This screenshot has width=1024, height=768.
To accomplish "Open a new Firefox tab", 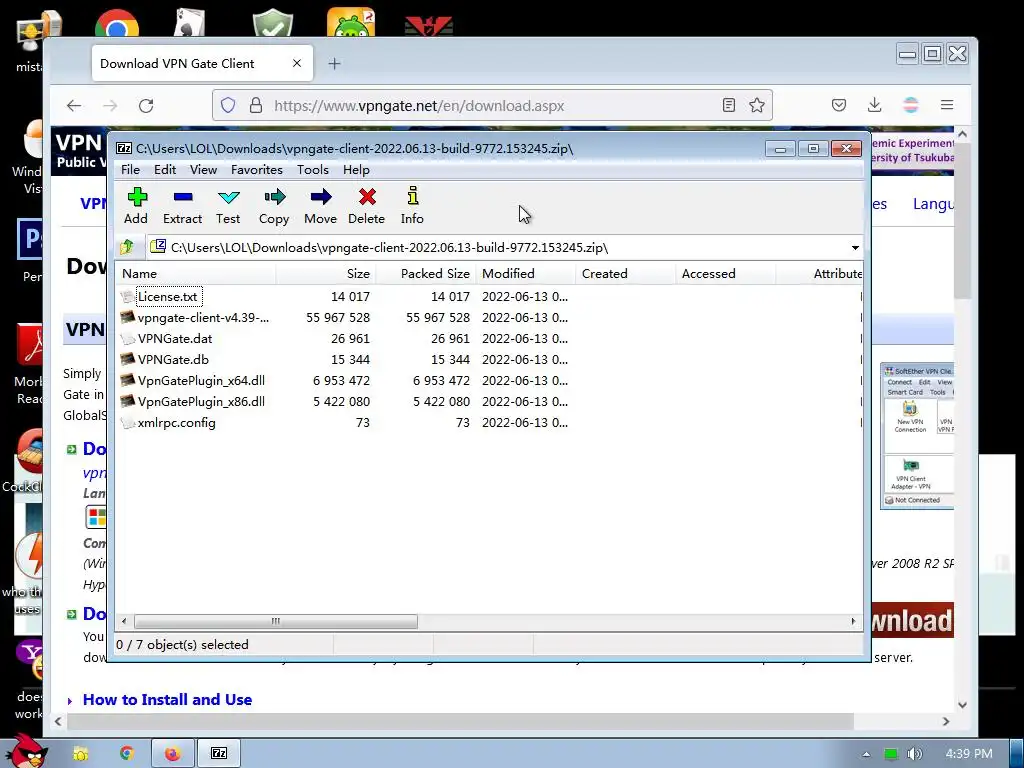I will tap(334, 63).
